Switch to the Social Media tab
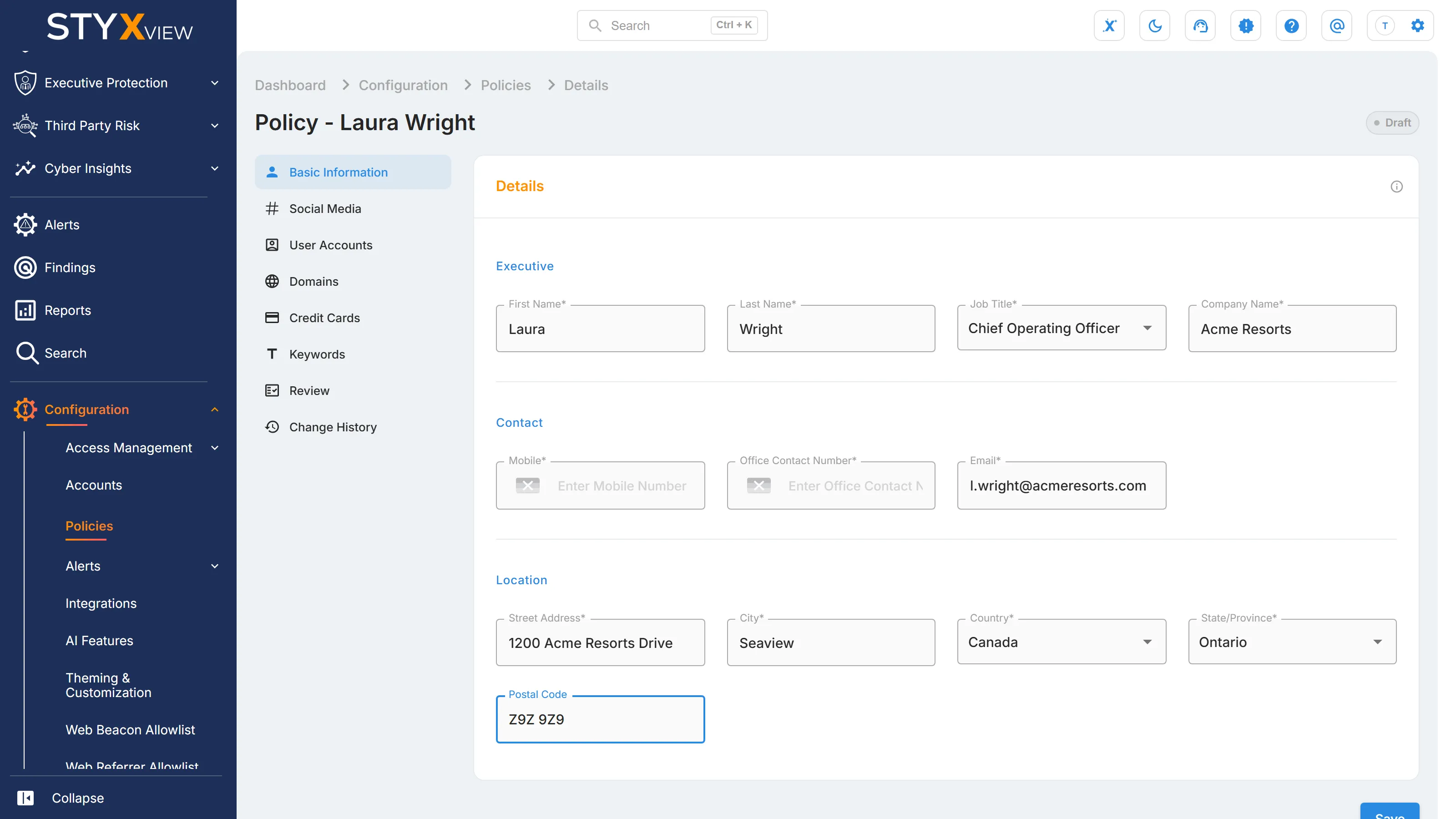 click(353, 208)
